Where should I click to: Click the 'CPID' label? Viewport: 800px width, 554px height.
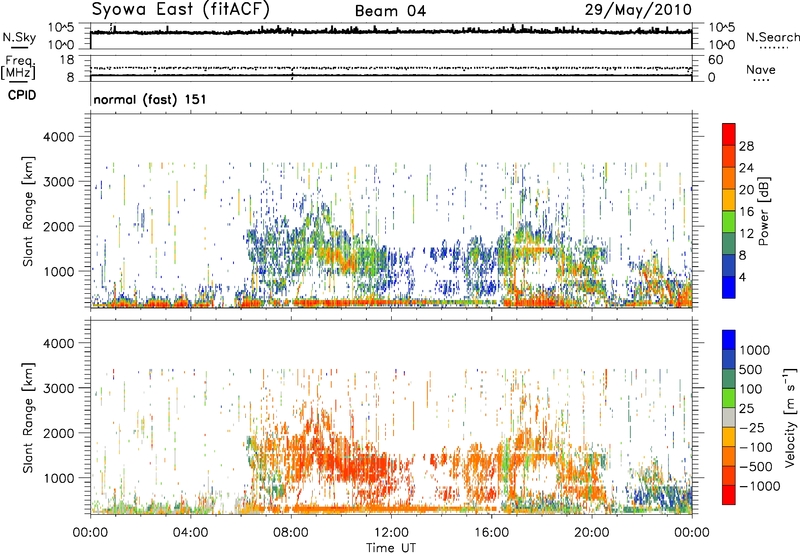click(22, 95)
